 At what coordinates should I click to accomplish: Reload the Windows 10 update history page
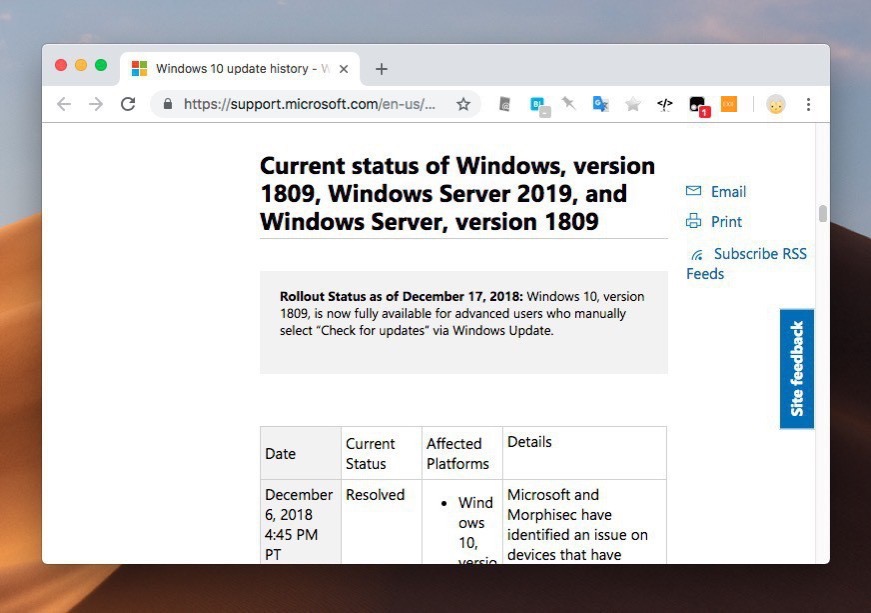[128, 104]
